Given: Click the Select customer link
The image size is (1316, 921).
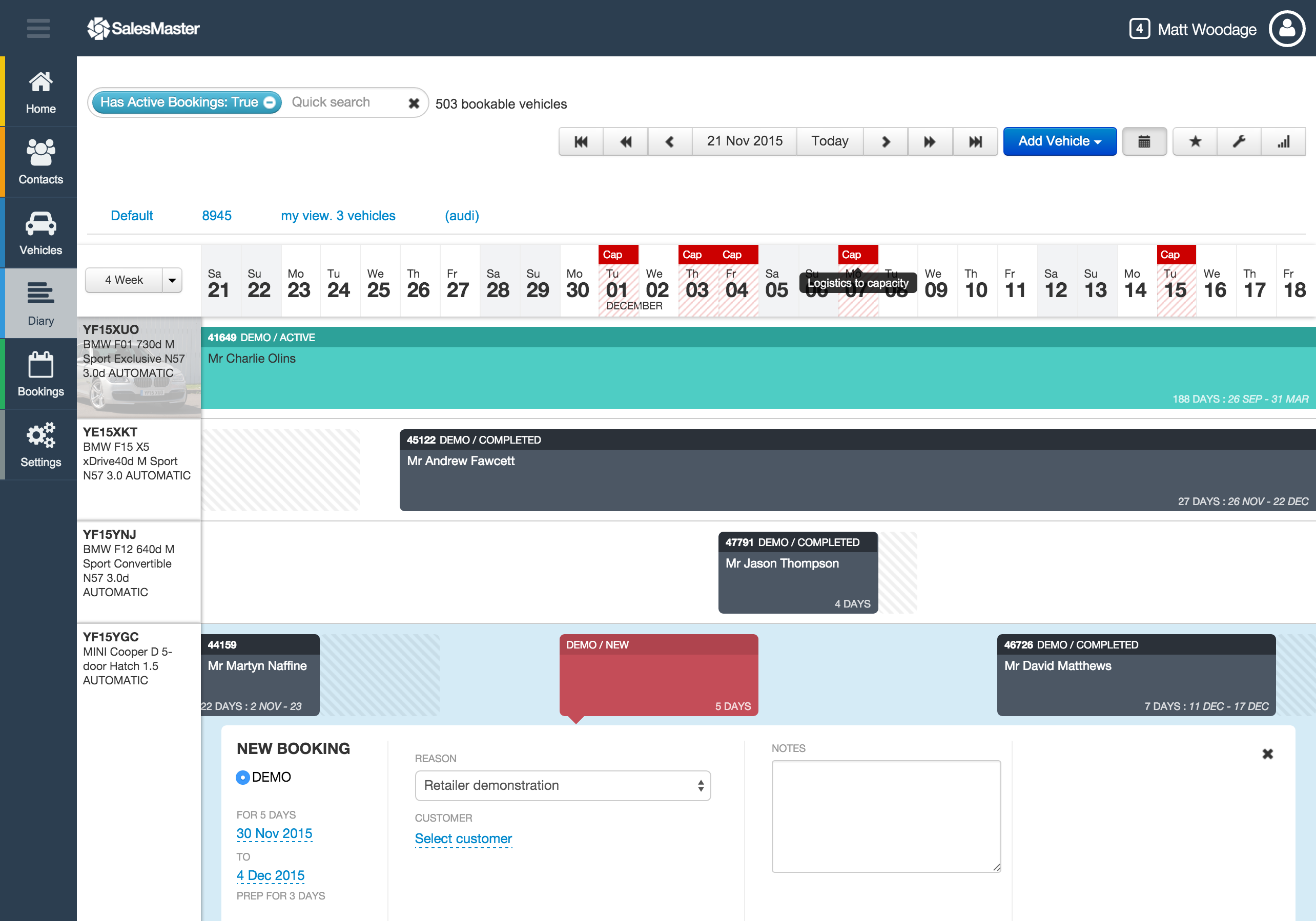Looking at the screenshot, I should [x=463, y=839].
